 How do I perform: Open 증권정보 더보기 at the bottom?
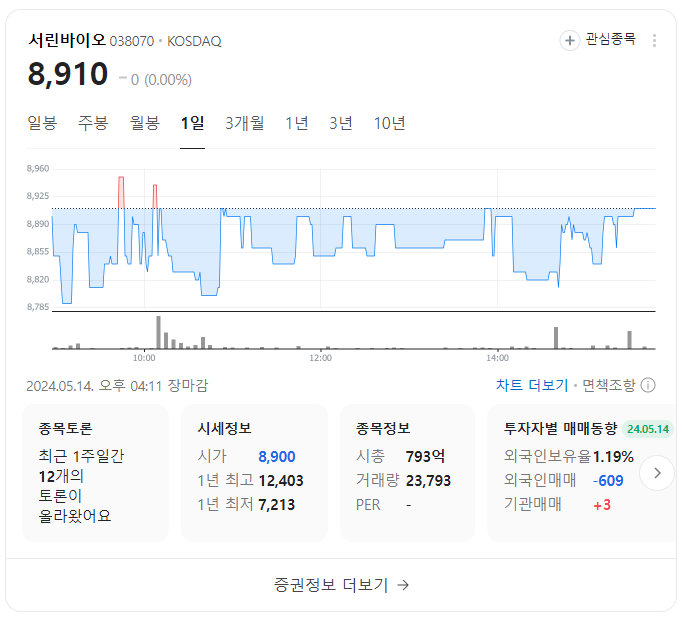coord(341,585)
